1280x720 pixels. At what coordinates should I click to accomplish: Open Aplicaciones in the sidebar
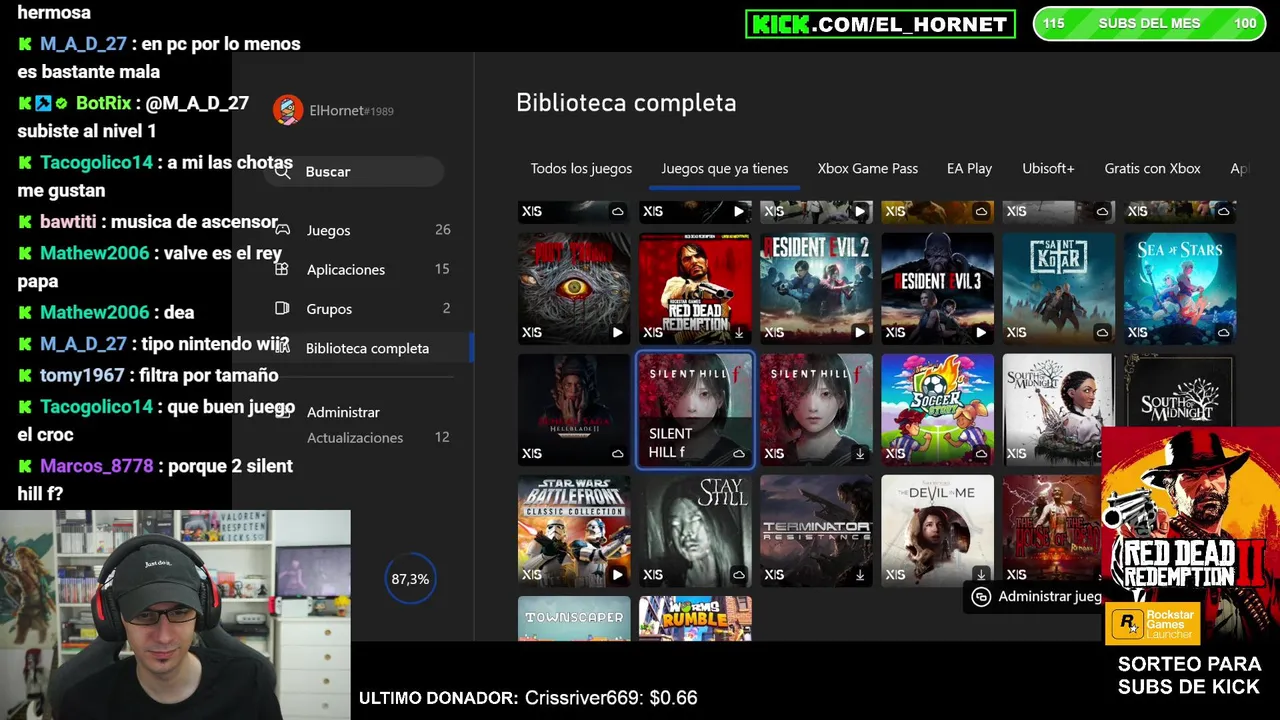click(362, 269)
